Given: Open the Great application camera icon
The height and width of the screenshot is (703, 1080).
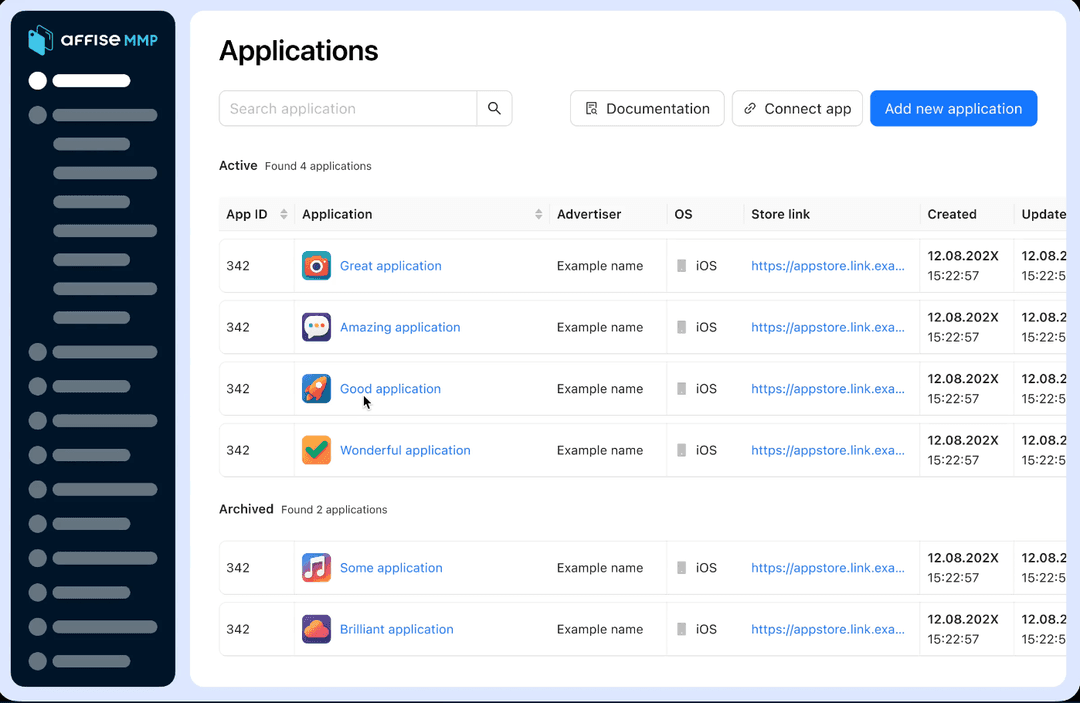Looking at the screenshot, I should click(316, 266).
